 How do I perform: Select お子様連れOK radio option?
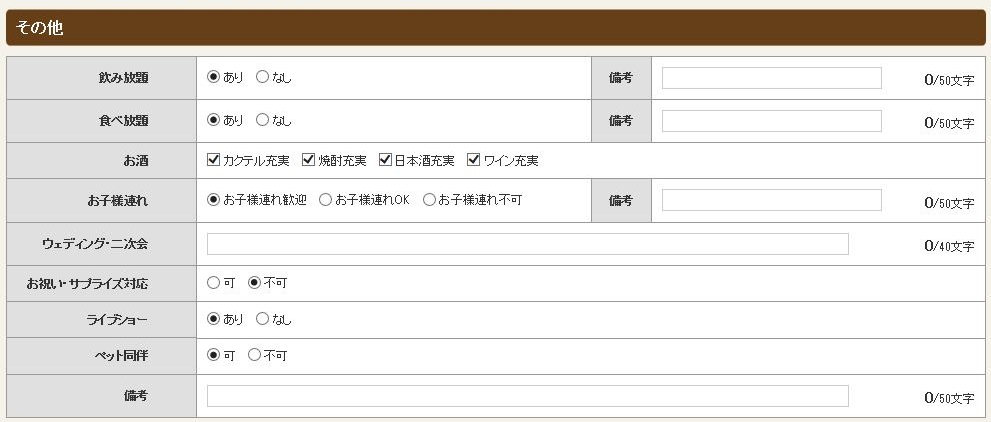pyautogui.click(x=325, y=200)
